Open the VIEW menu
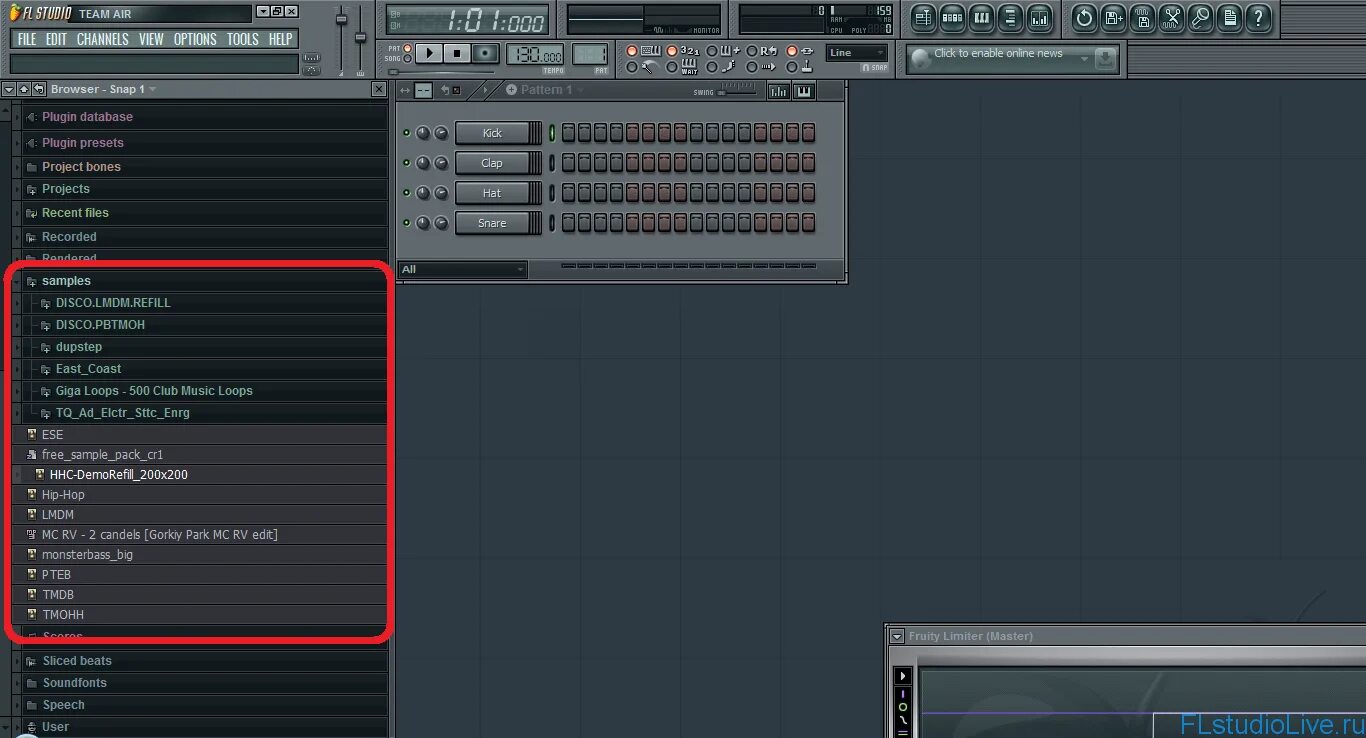Viewport: 1366px width, 738px height. (x=151, y=39)
